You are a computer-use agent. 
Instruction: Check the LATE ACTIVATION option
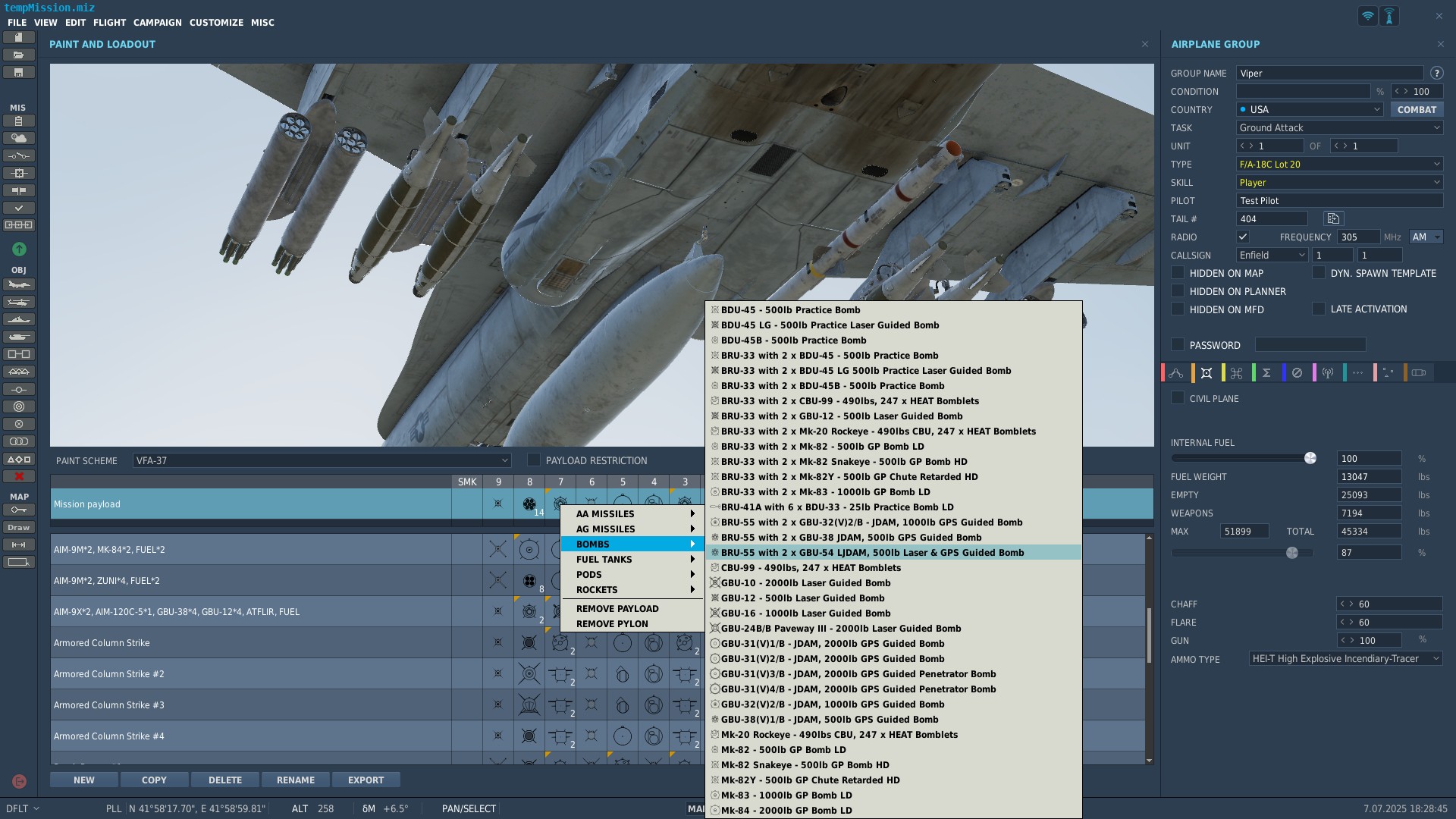1319,309
